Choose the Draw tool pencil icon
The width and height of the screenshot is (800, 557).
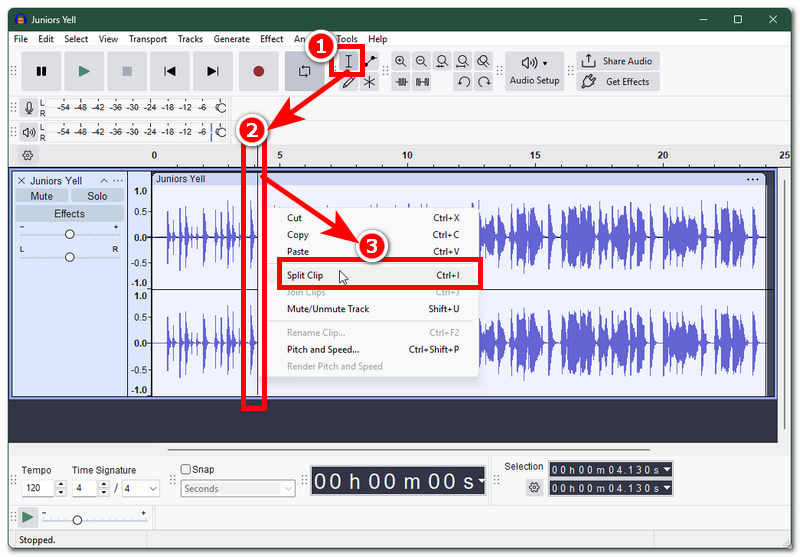point(348,82)
